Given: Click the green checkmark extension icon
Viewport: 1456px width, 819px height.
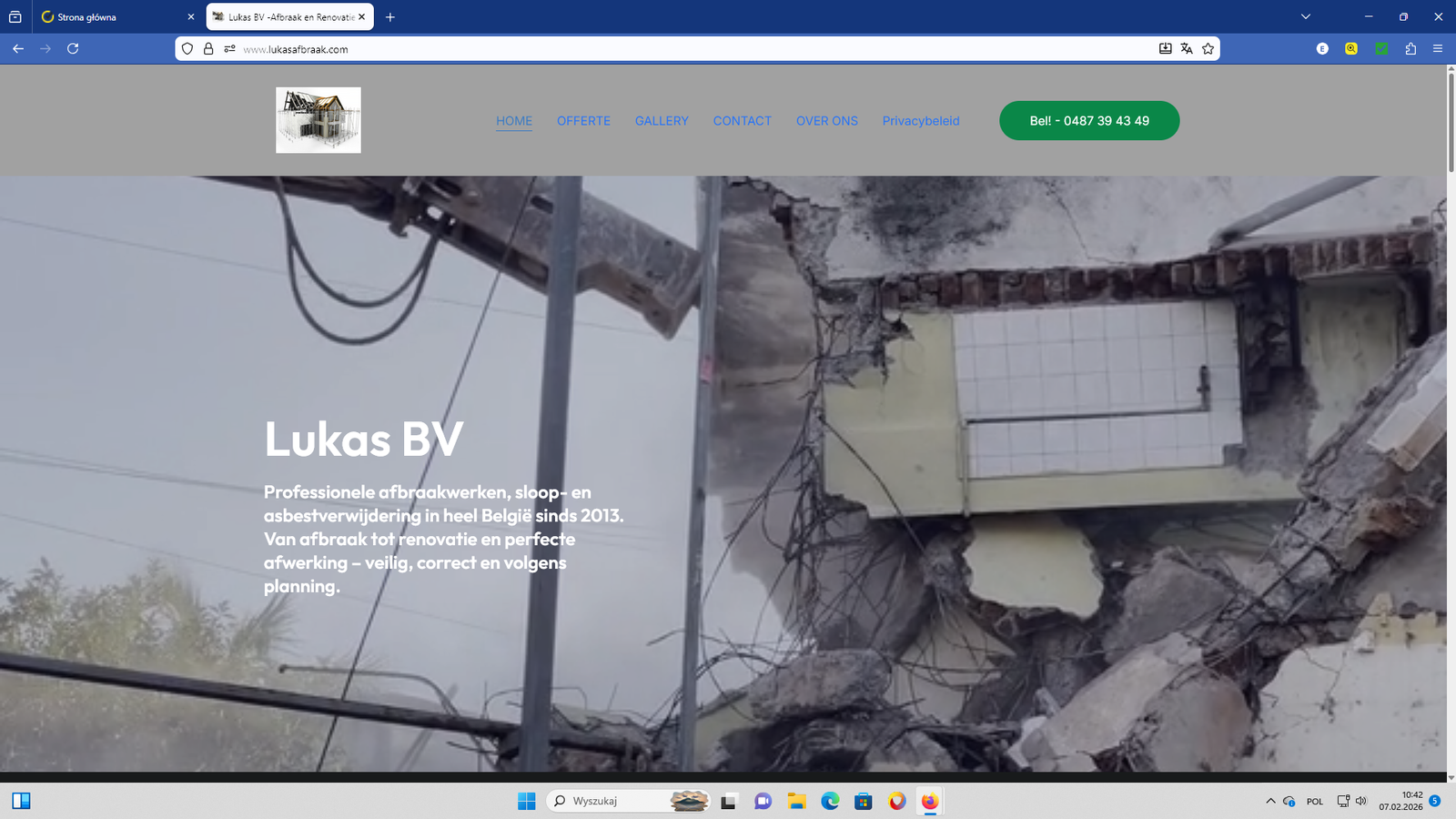Looking at the screenshot, I should 1381,49.
